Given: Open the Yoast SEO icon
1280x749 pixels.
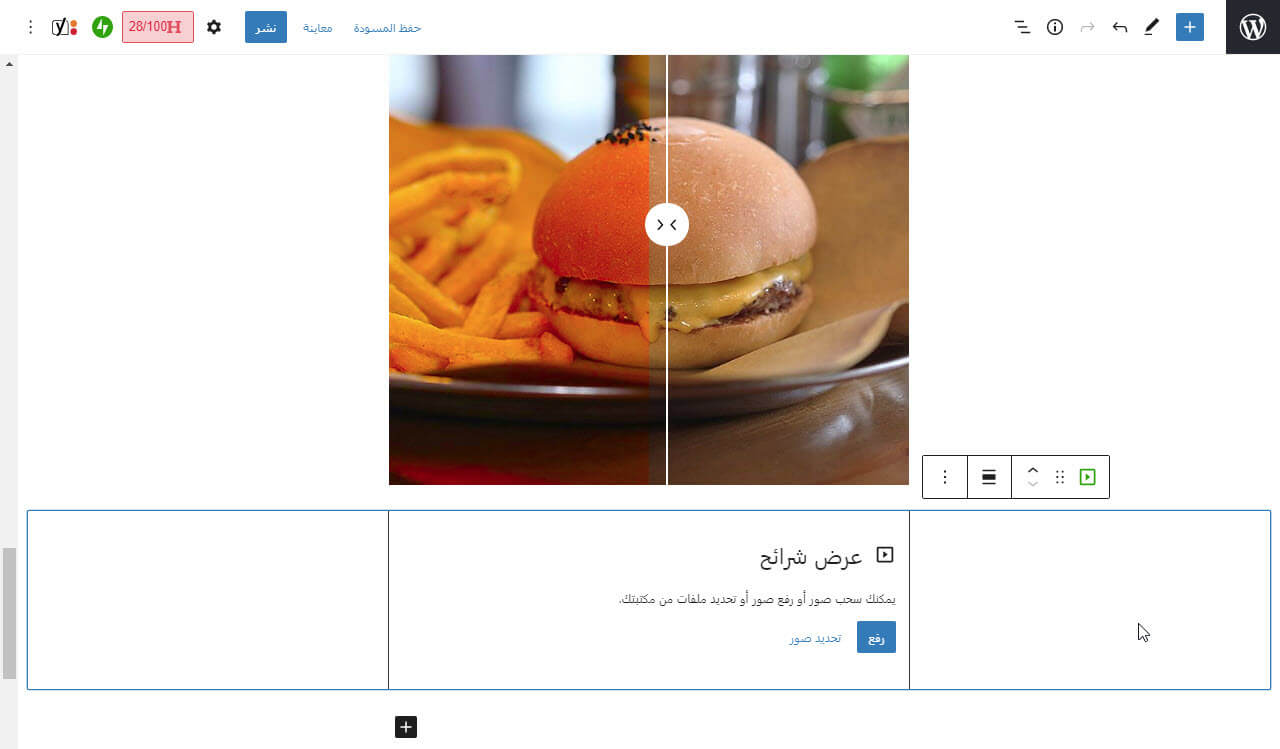Looking at the screenshot, I should 64,27.
